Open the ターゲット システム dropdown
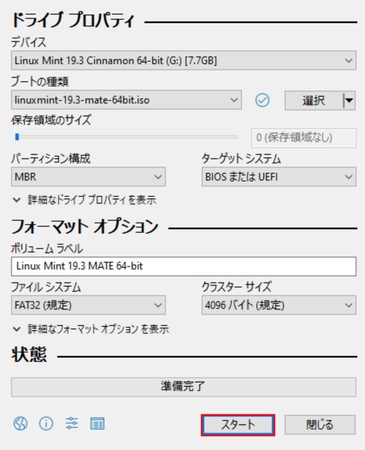This screenshot has width=365, height=450. (x=279, y=177)
